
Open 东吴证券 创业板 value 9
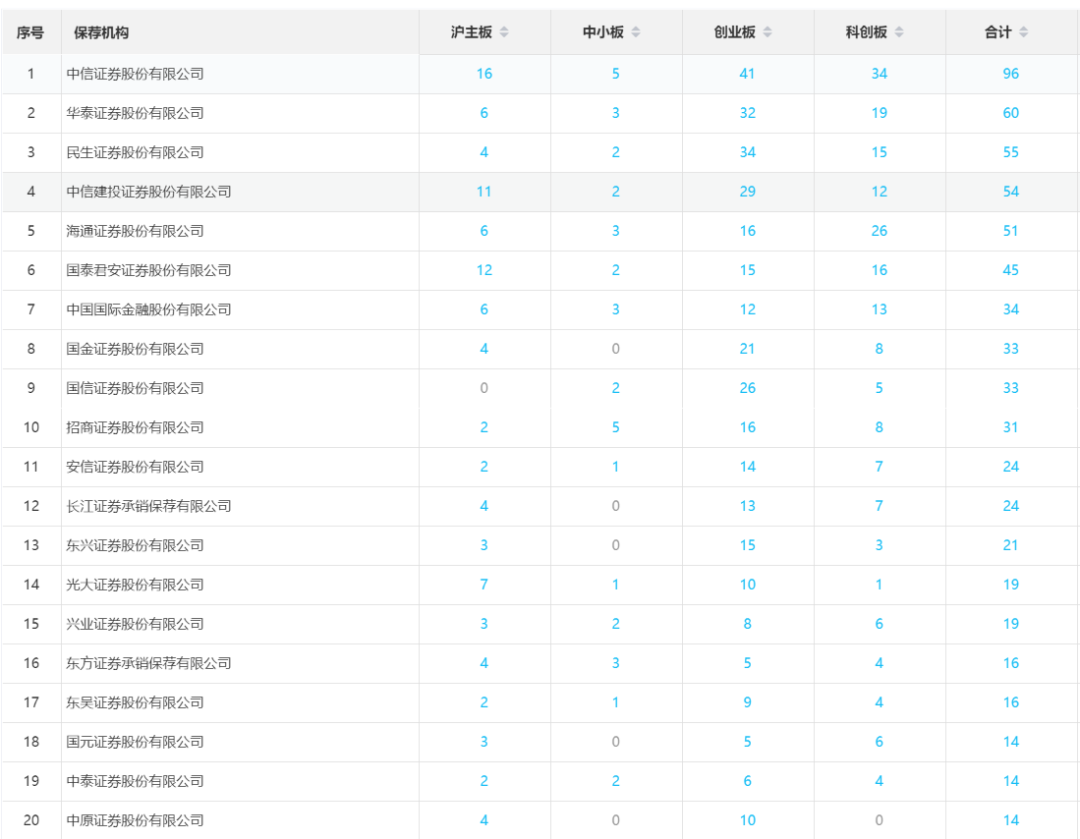[x=747, y=702]
